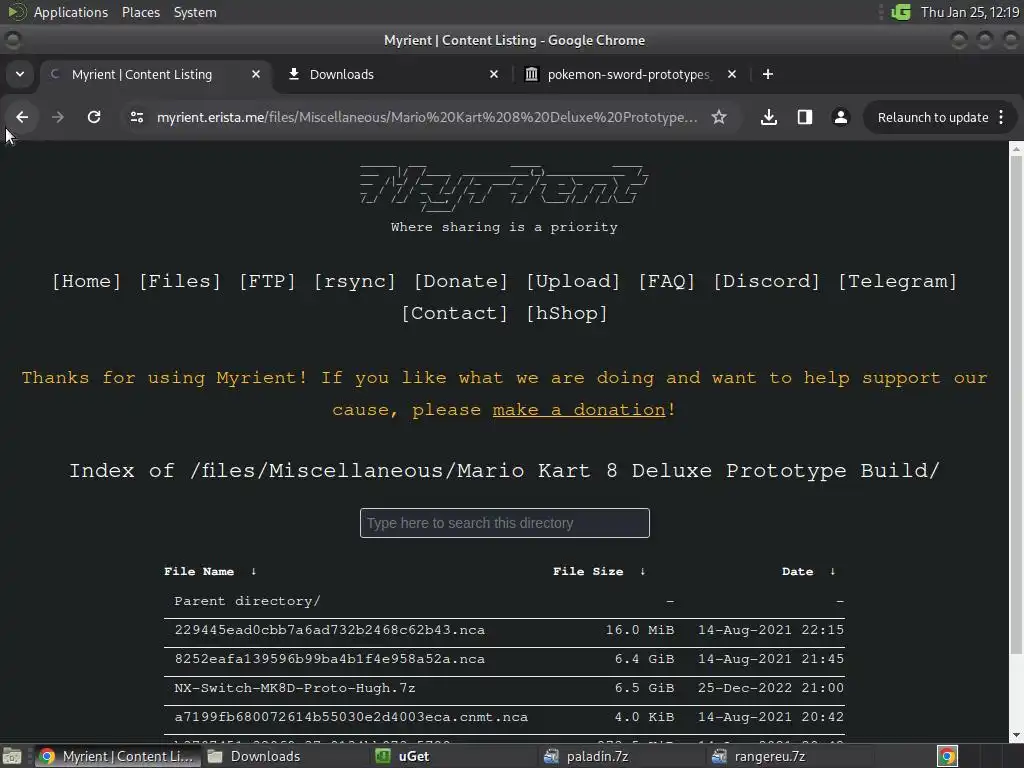The height and width of the screenshot is (768, 1024).
Task: Click the Chrome icon at taskbar right
Action: 948,756
